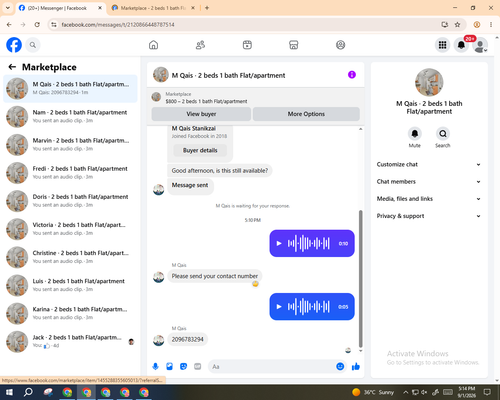Click the chat scrollbar thumb
Screen dimensions: 500x400
360,279
